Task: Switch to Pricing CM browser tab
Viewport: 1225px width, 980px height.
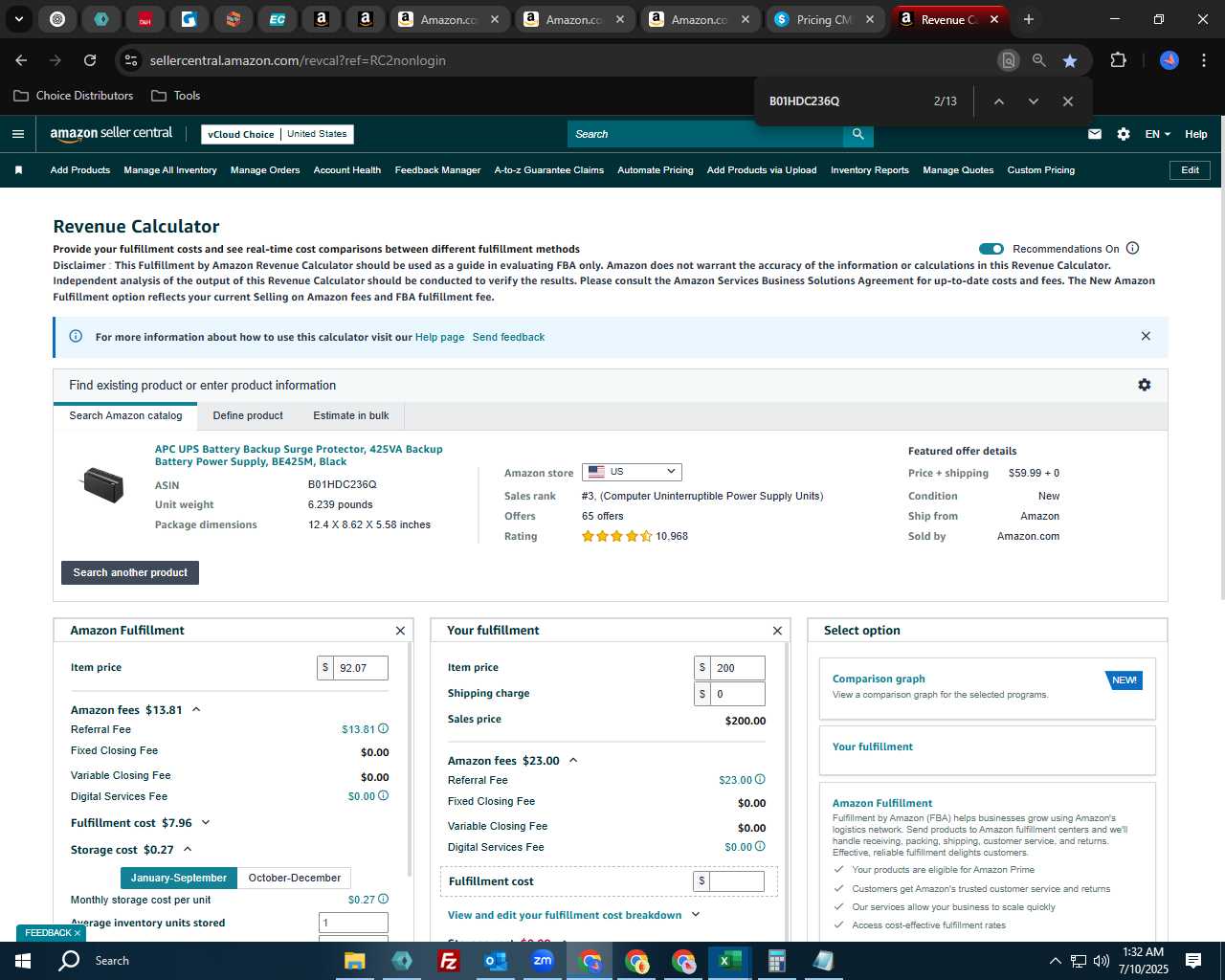Action: coord(823,19)
